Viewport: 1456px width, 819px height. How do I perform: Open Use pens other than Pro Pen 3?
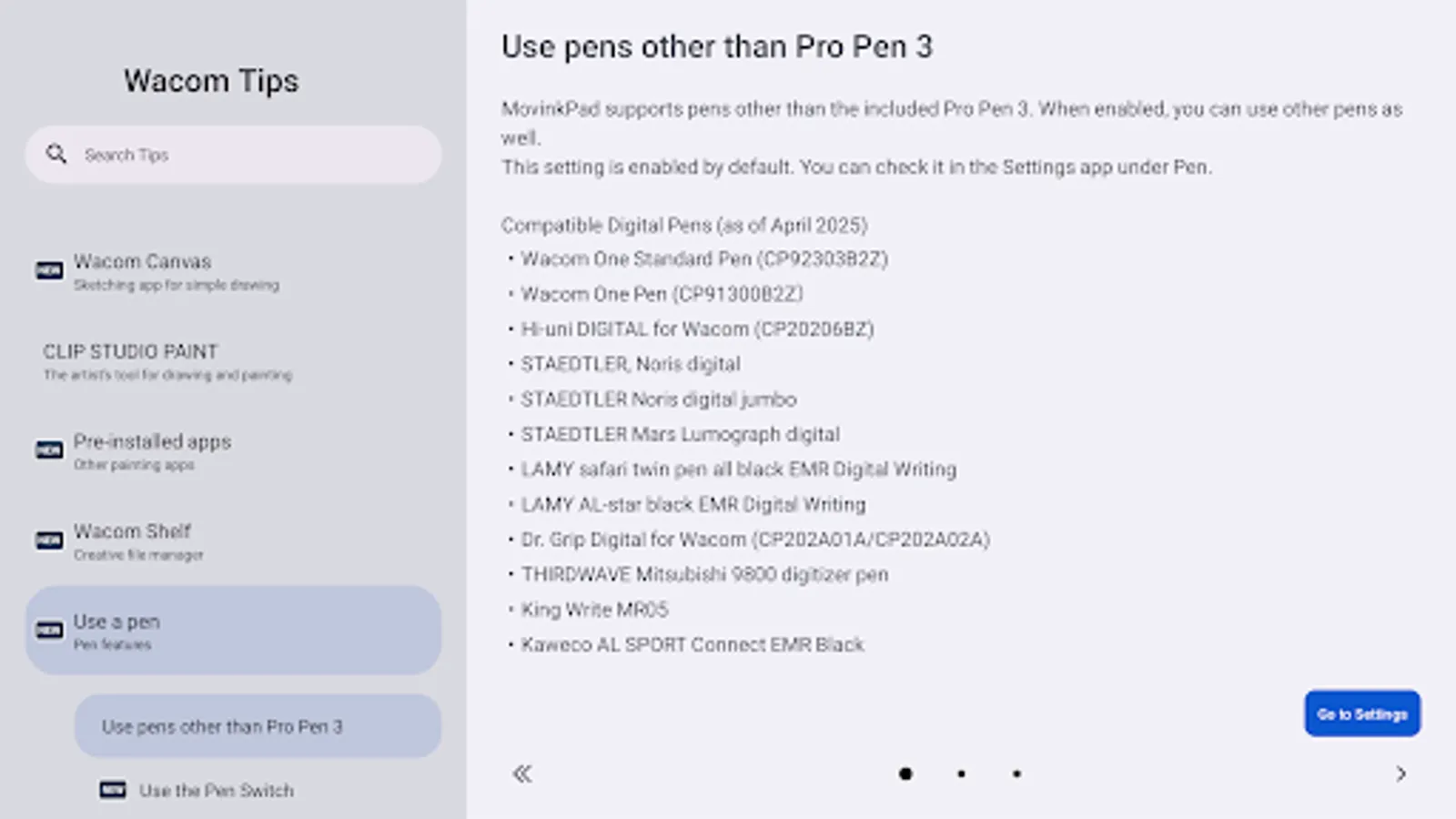(x=258, y=725)
